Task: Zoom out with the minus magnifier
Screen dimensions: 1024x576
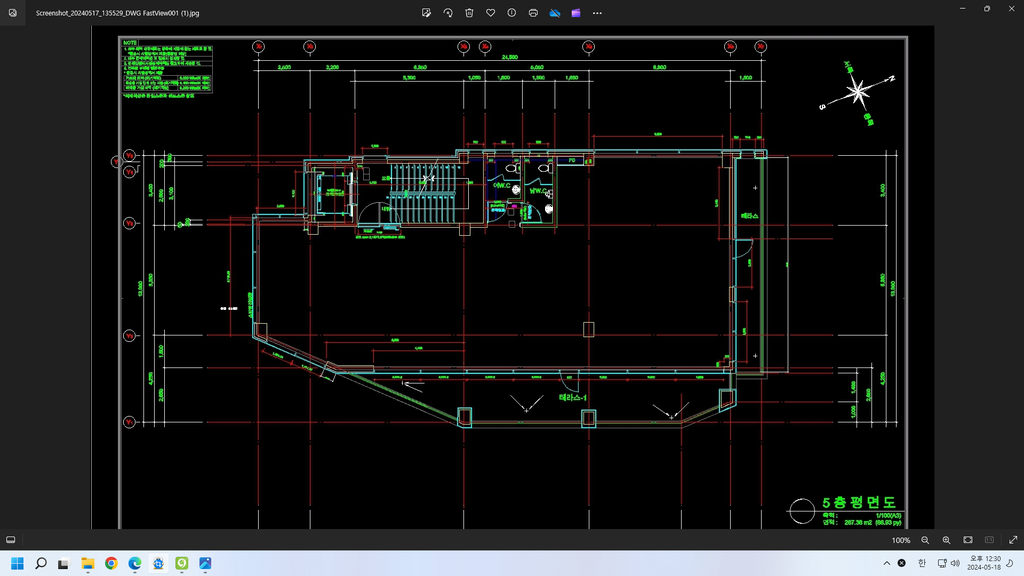Action: pos(925,540)
